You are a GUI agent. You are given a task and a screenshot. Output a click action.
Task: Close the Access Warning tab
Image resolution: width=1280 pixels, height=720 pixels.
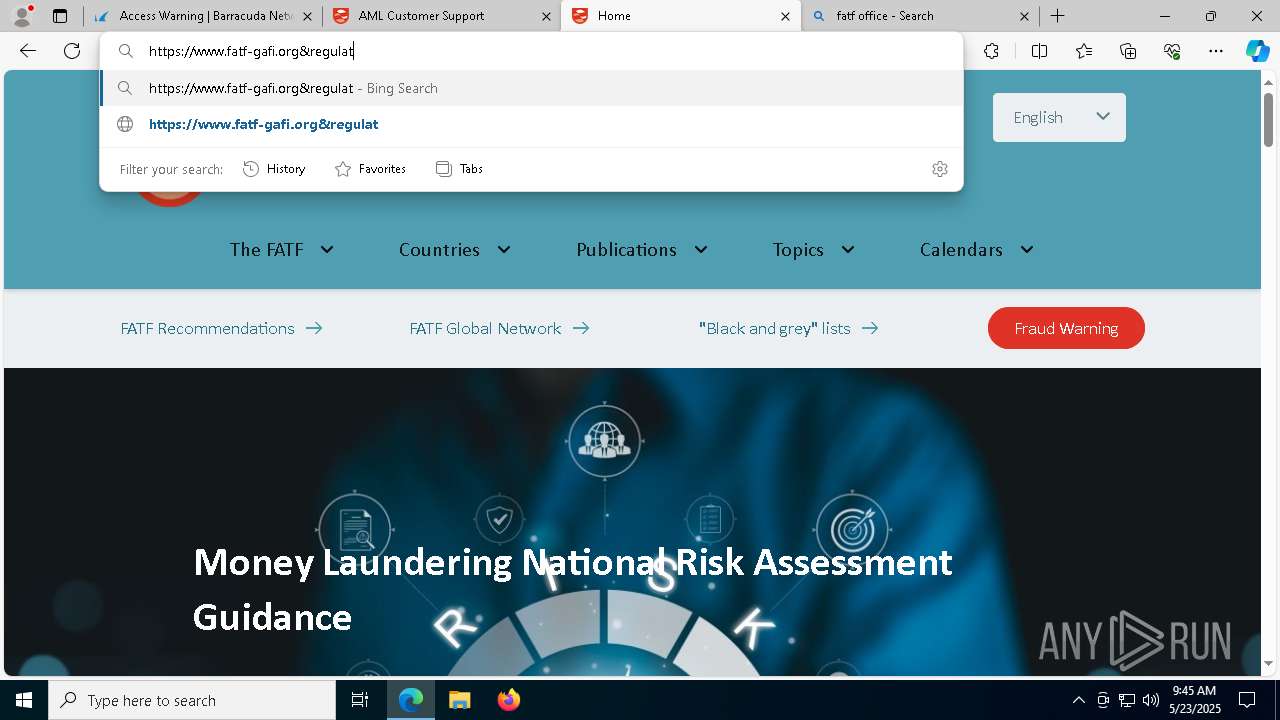[306, 16]
